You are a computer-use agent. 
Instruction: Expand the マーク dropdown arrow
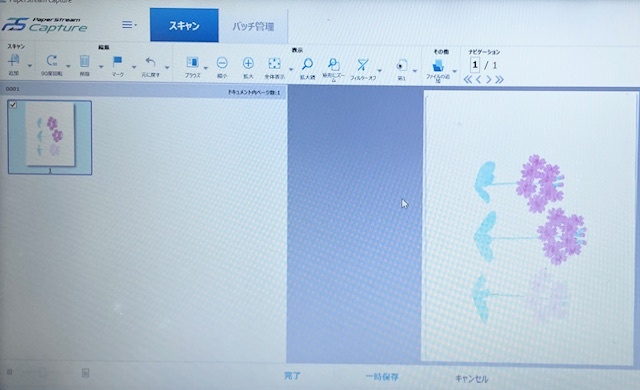click(134, 66)
